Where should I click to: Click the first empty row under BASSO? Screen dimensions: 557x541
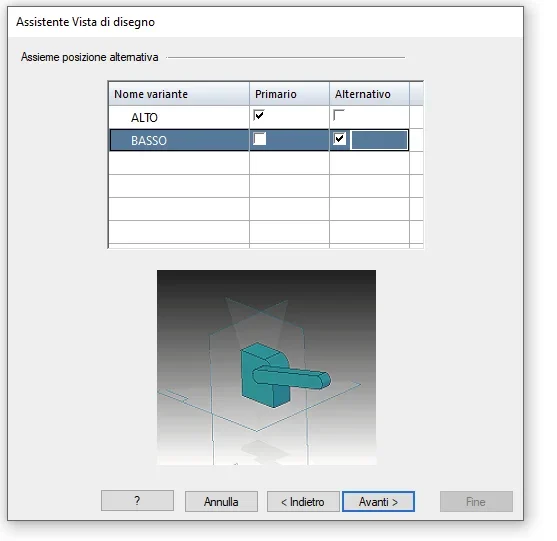tap(259, 163)
